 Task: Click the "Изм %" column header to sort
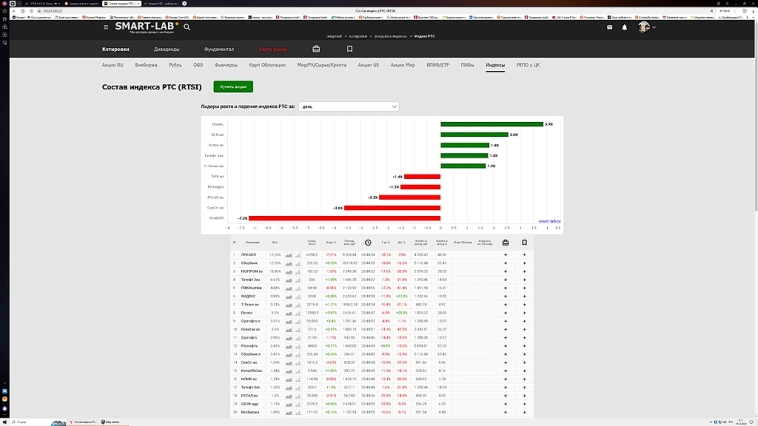click(x=331, y=242)
